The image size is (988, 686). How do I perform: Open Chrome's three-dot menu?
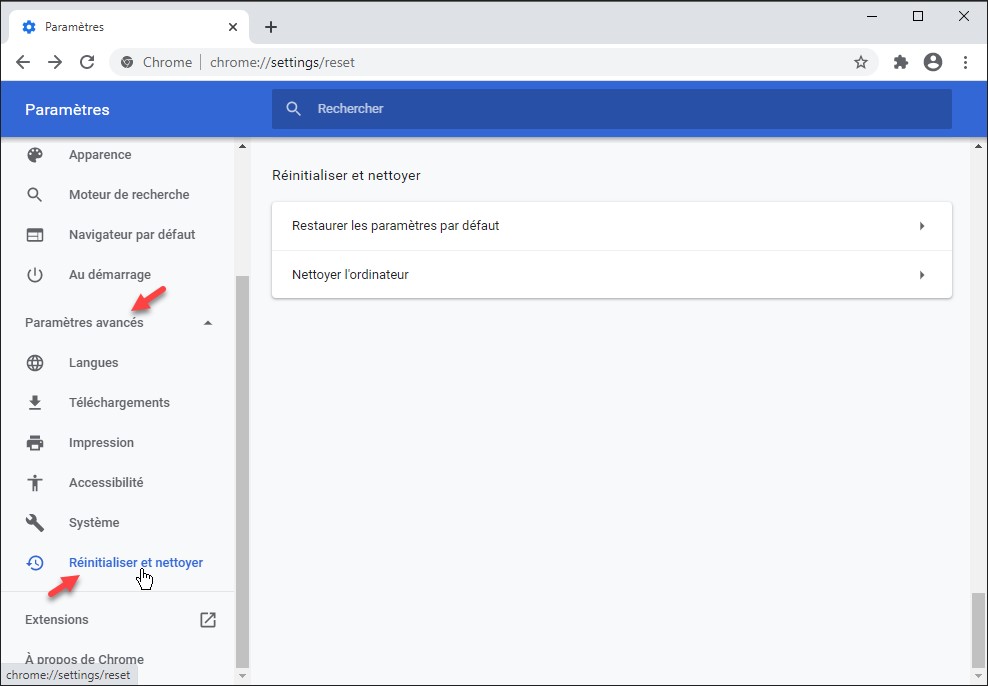tap(965, 62)
